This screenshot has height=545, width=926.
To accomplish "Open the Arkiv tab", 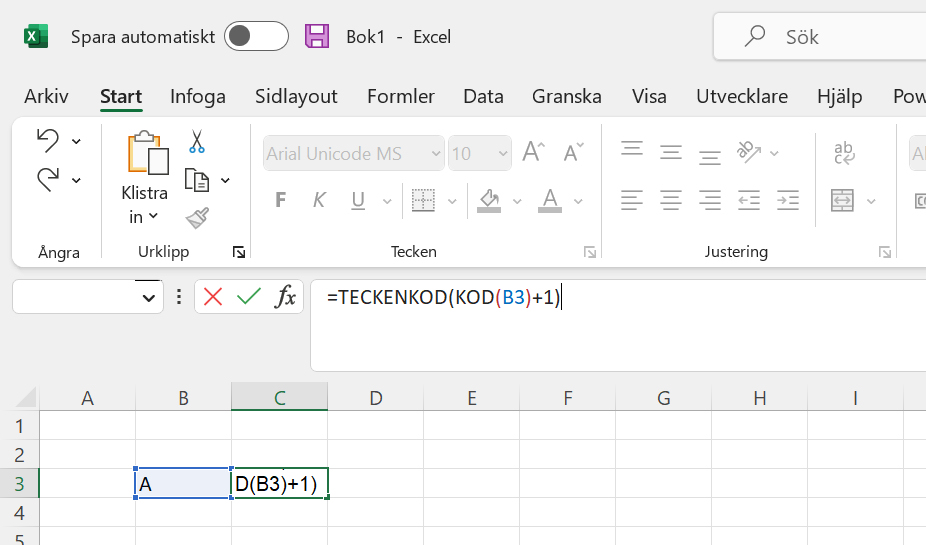I will pos(46,96).
